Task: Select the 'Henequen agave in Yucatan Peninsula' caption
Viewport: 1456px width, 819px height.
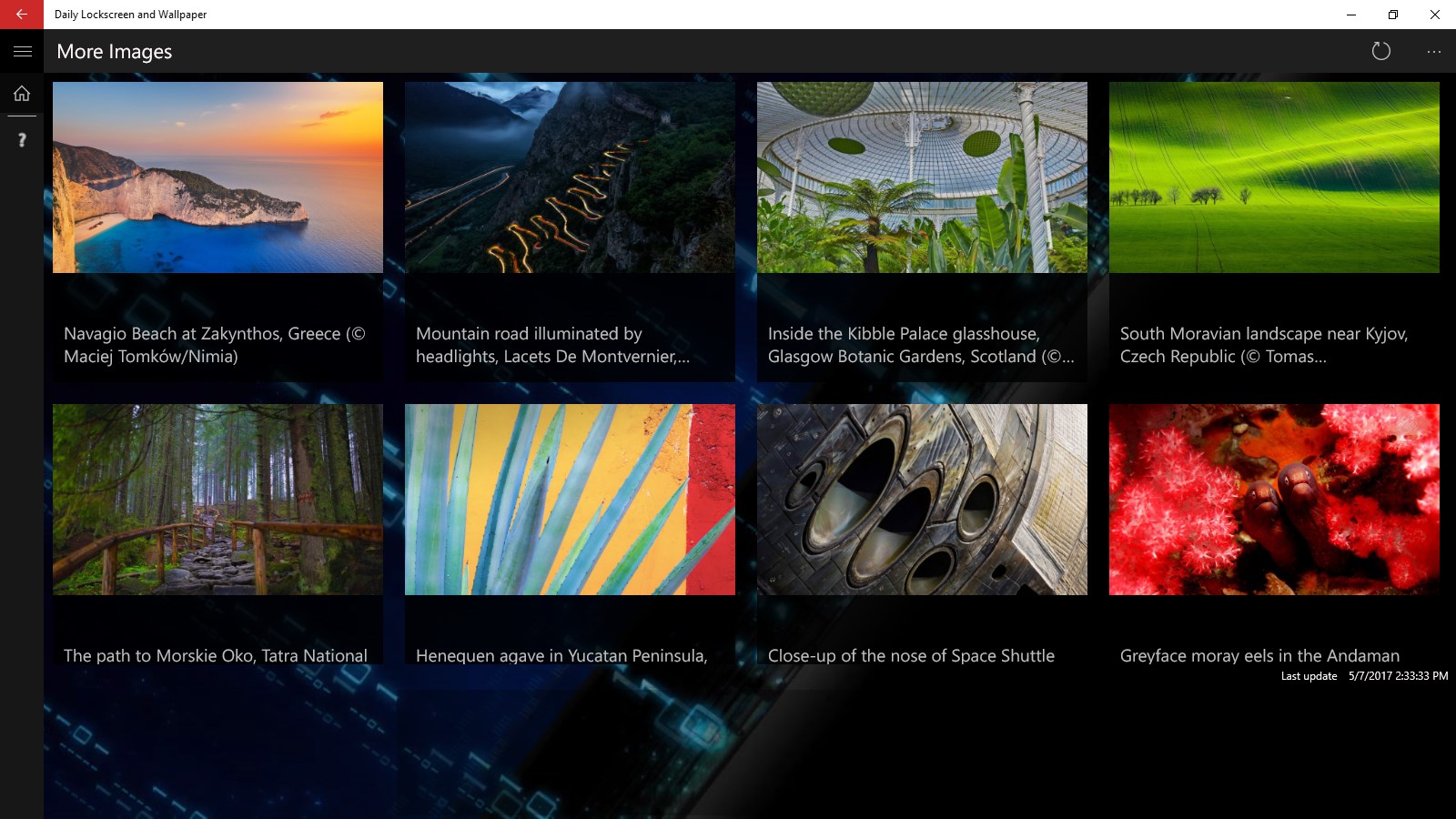Action: coord(561,655)
